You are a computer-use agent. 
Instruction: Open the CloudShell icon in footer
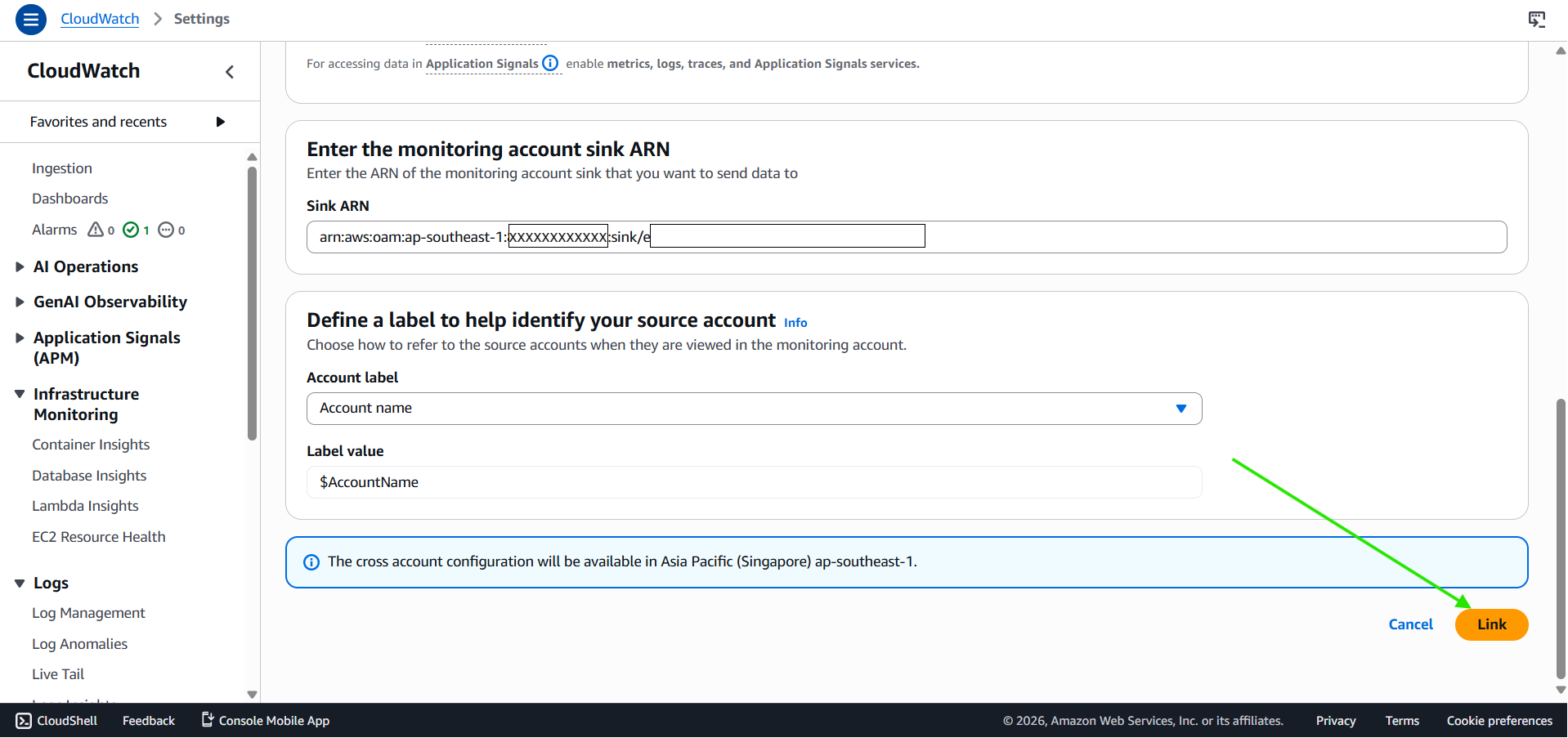[x=24, y=720]
